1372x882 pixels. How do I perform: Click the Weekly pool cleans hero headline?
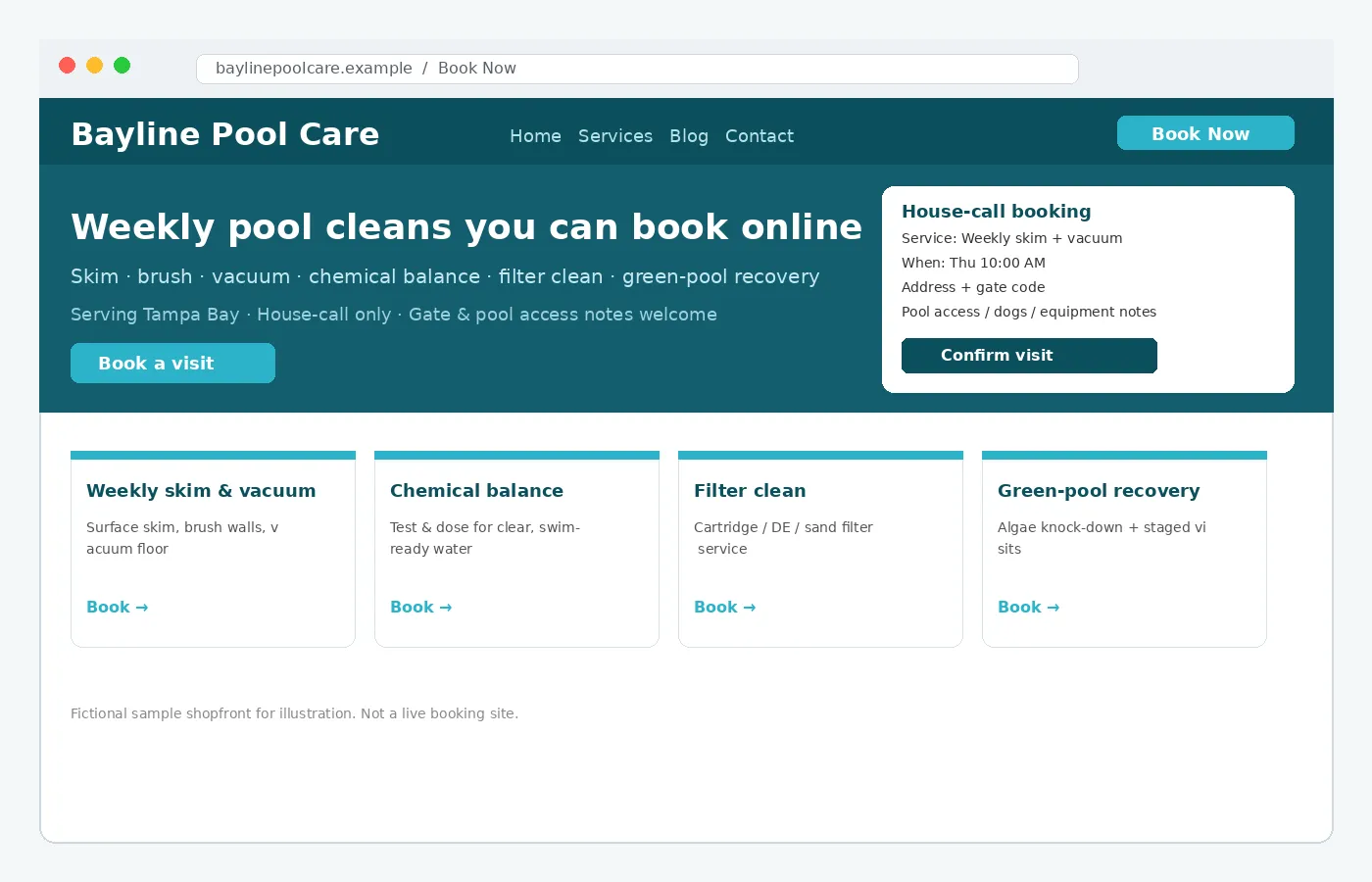[466, 227]
